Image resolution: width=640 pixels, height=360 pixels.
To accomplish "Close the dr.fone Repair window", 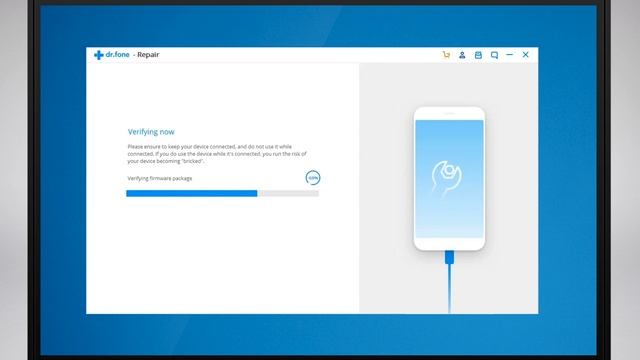I will 526,54.
